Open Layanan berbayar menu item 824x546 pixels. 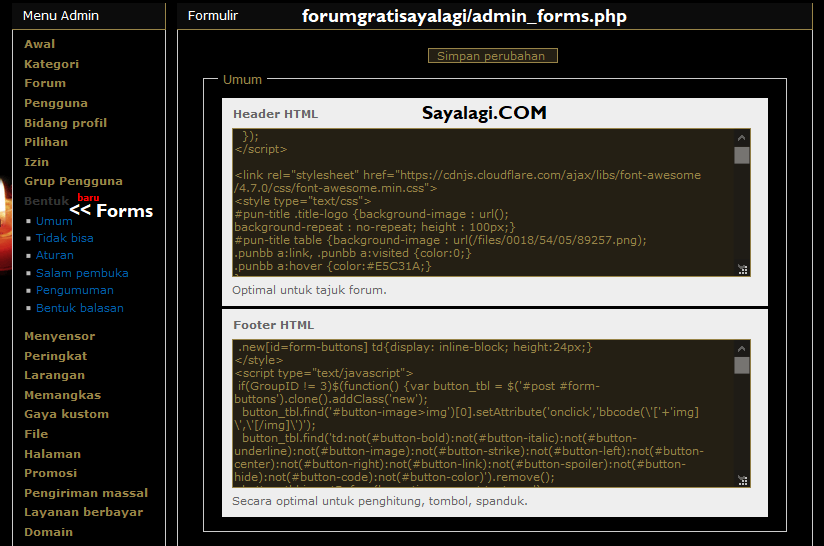pos(84,512)
